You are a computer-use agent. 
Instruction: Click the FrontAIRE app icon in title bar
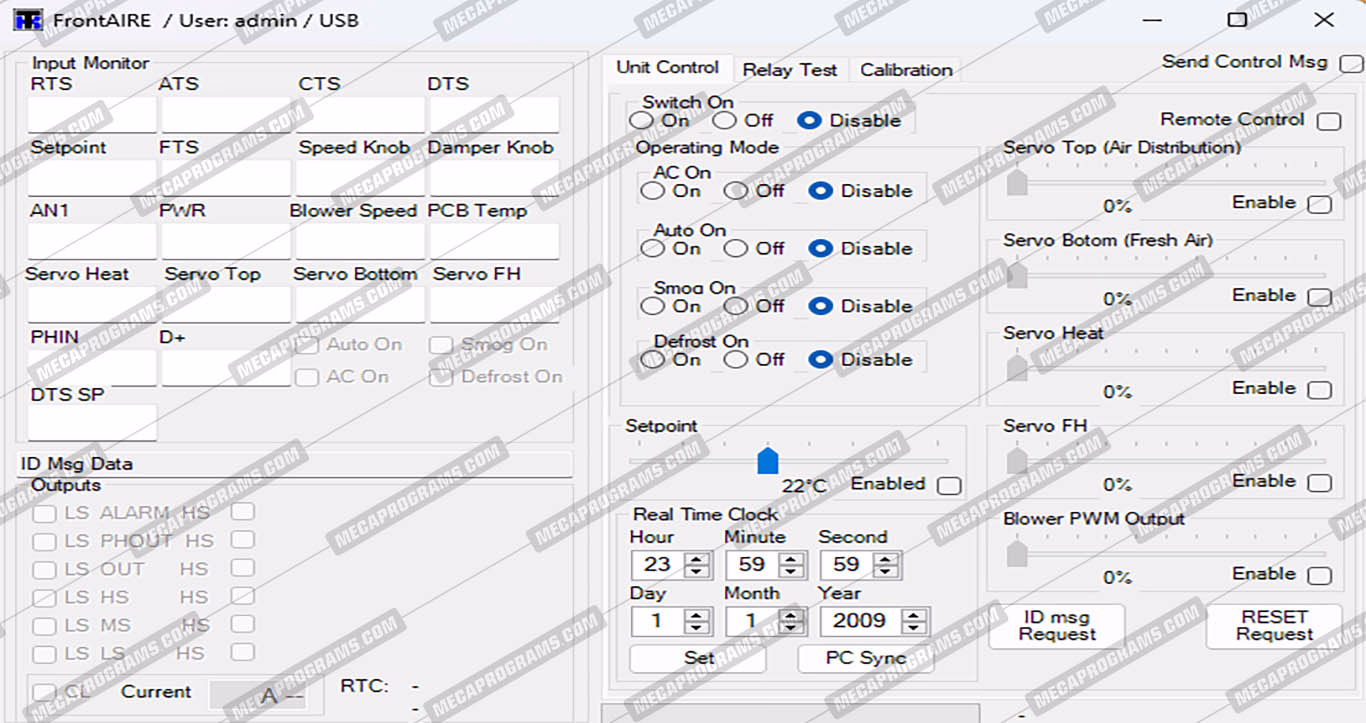(27, 20)
